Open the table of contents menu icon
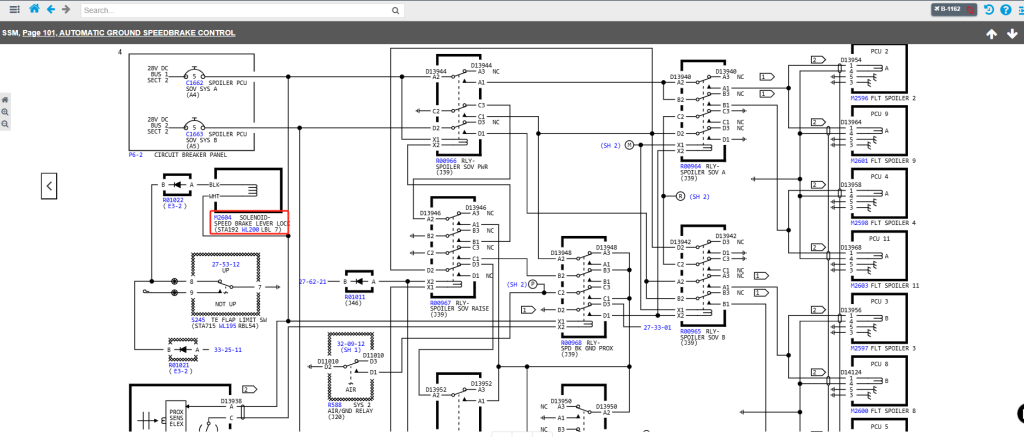Image resolution: width=1024 pixels, height=437 pixels. [x=14, y=10]
